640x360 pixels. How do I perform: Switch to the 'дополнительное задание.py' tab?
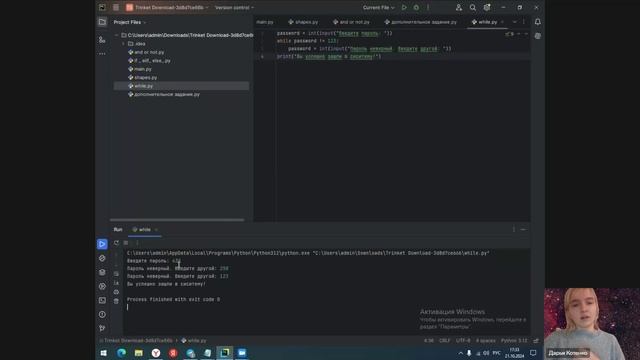click(x=420, y=22)
